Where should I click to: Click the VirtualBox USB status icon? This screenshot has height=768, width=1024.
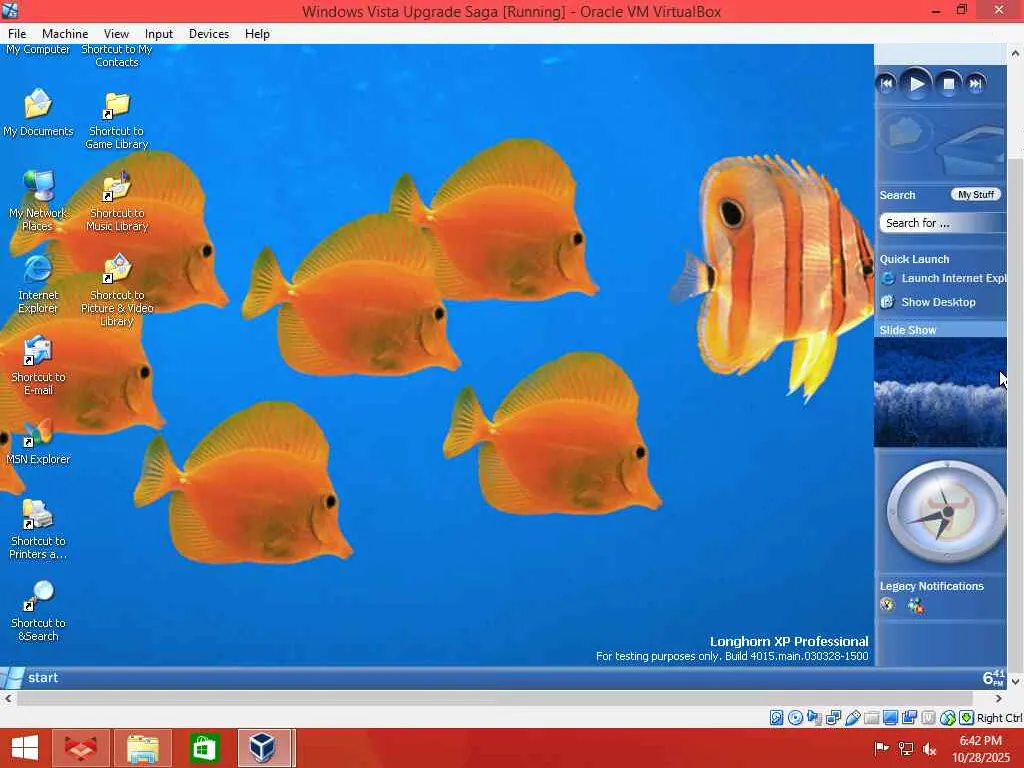852,718
